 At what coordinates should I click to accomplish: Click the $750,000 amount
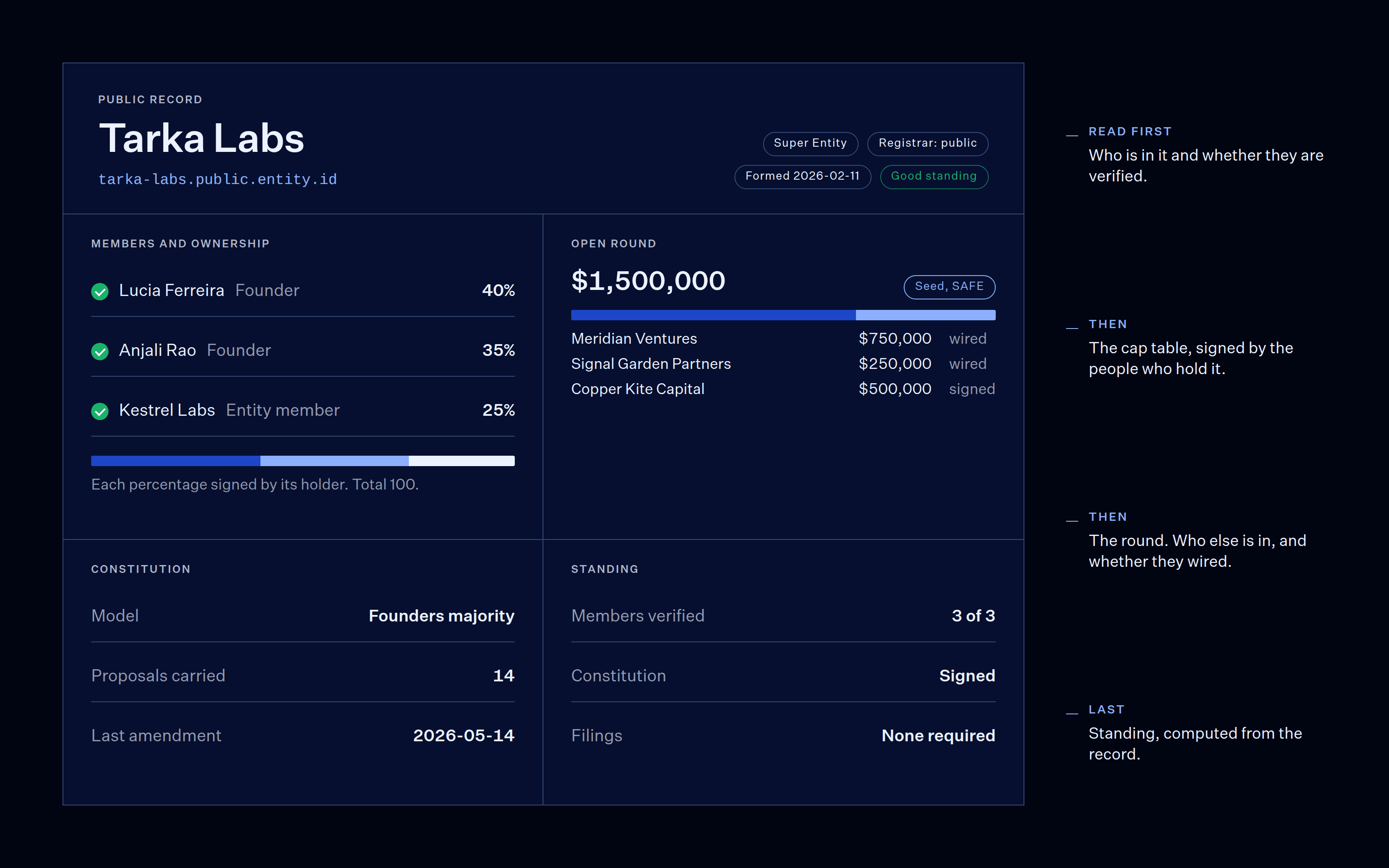point(895,339)
